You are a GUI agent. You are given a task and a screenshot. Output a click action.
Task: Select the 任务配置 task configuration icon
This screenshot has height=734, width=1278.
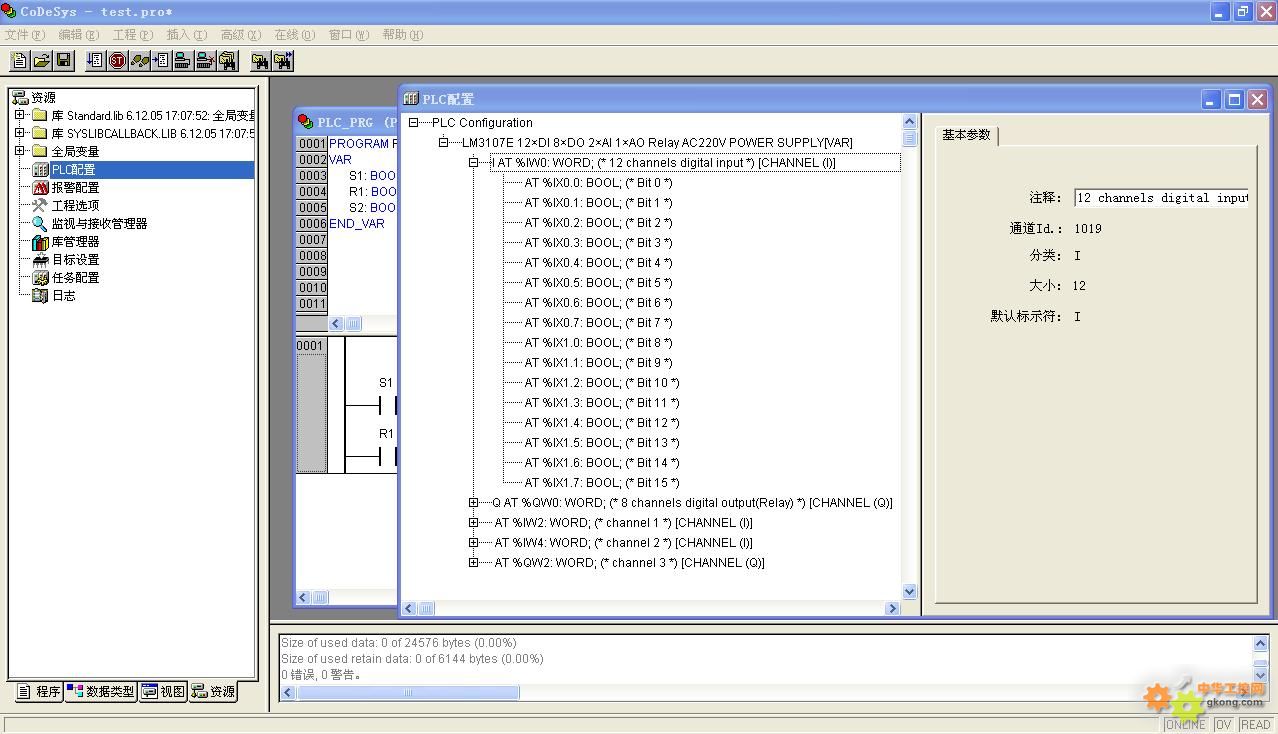click(41, 278)
